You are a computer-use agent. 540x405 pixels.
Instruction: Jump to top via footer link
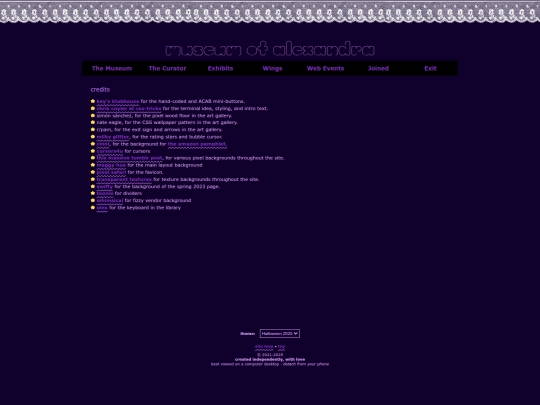click(x=281, y=346)
